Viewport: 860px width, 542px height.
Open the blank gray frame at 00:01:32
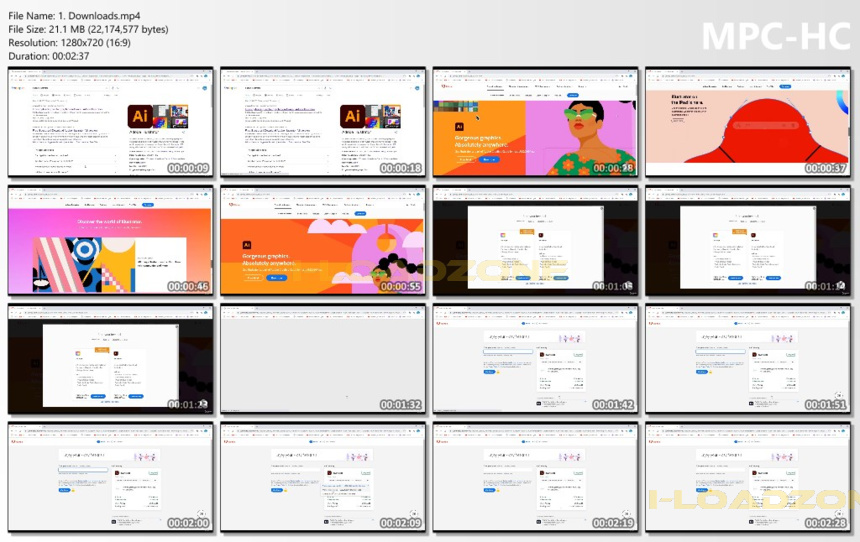[323, 359]
